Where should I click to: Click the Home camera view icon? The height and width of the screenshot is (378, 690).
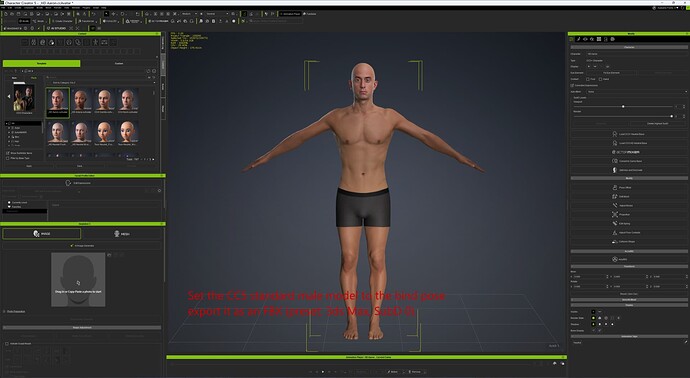point(147,14)
